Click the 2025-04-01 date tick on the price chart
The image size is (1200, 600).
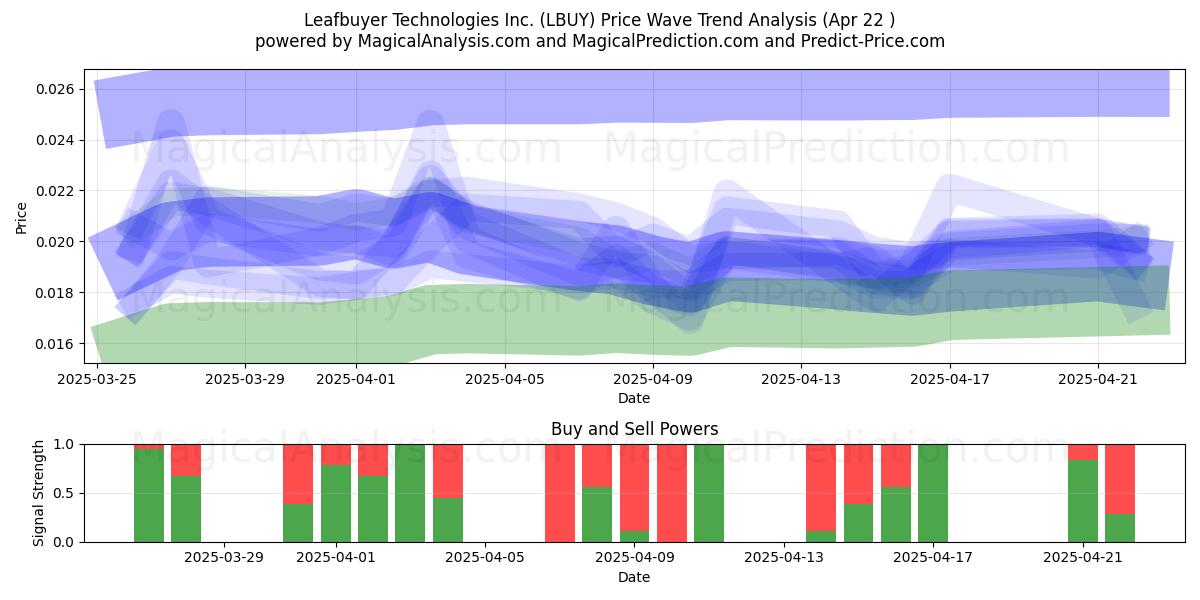click(357, 379)
